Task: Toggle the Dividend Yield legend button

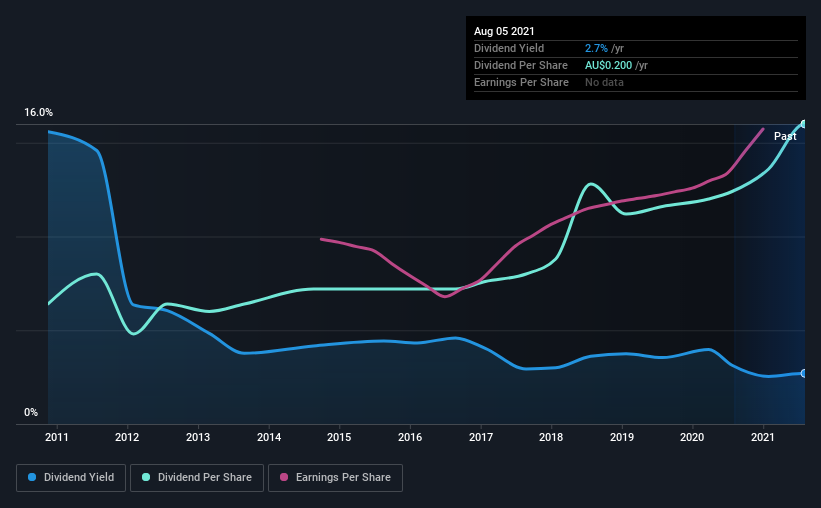Action: (71, 478)
